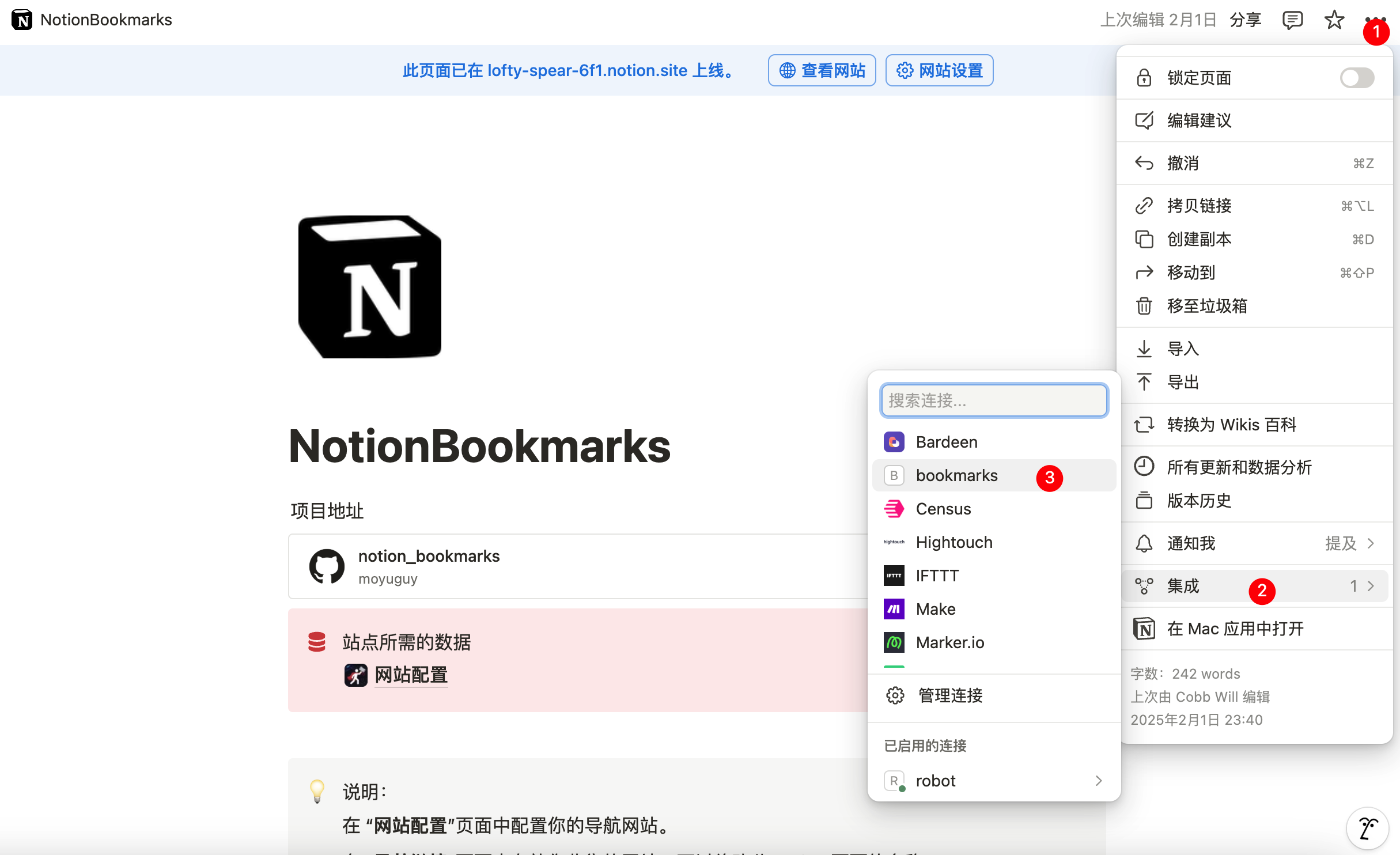The image size is (1400, 855).
Task: Select the Census connection
Action: pyautogui.click(x=994, y=509)
